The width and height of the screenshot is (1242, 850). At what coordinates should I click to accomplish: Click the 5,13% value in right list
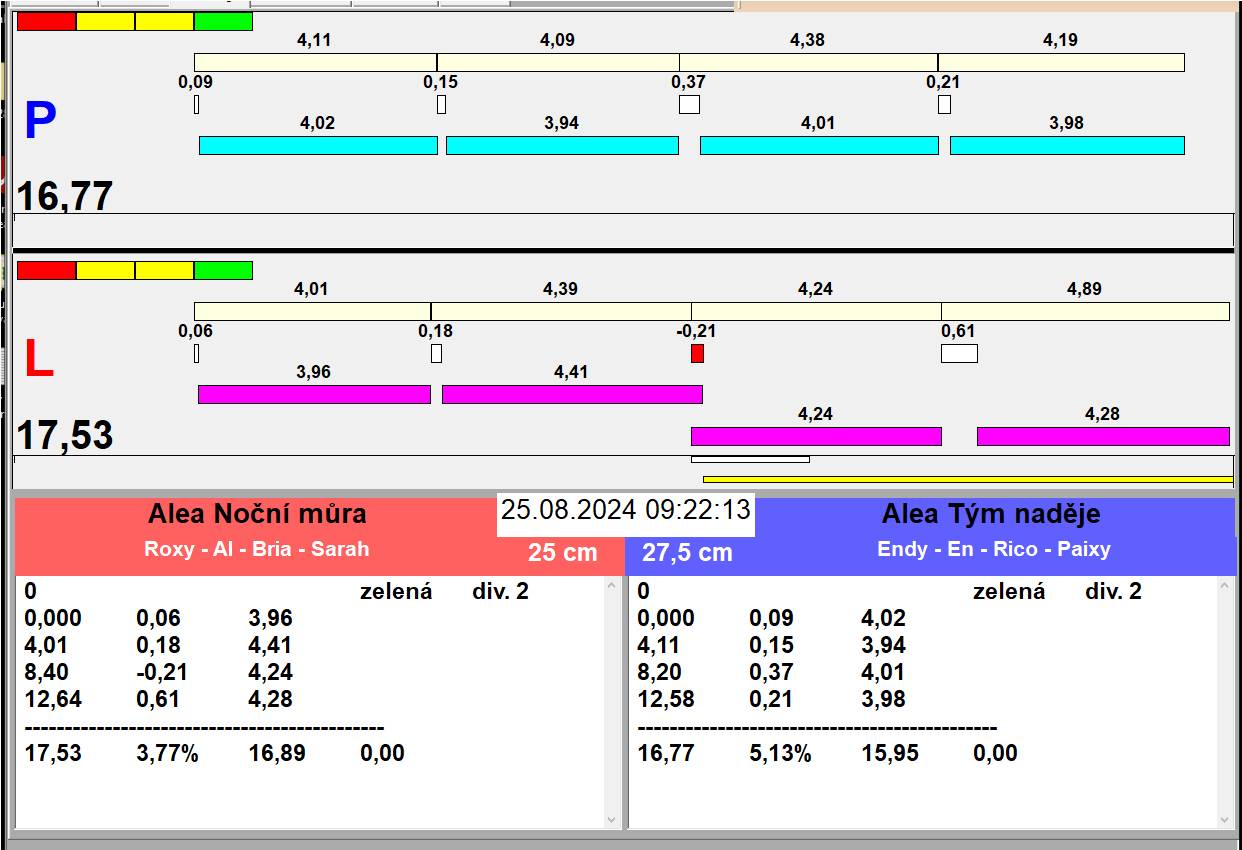click(x=780, y=753)
